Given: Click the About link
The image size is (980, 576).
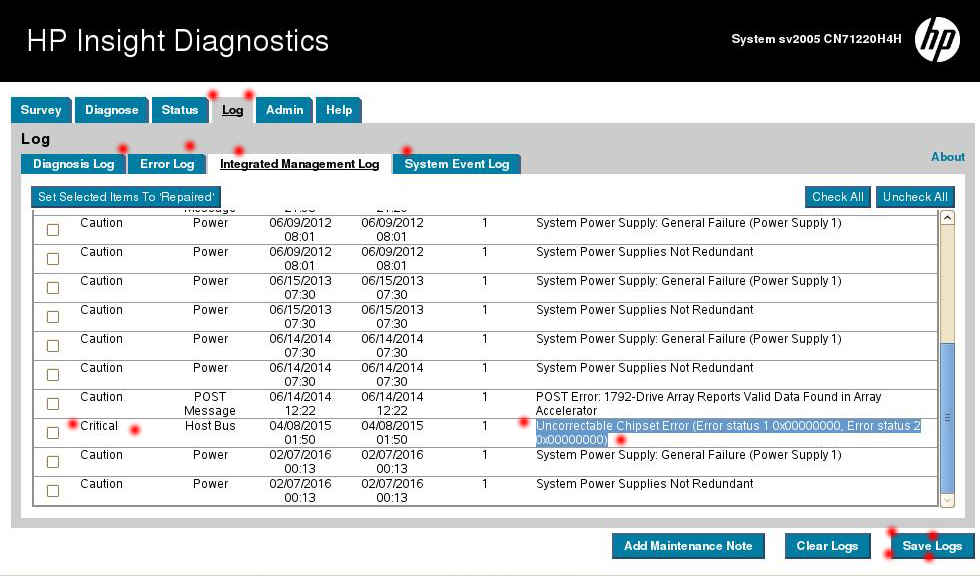Looking at the screenshot, I should (948, 157).
